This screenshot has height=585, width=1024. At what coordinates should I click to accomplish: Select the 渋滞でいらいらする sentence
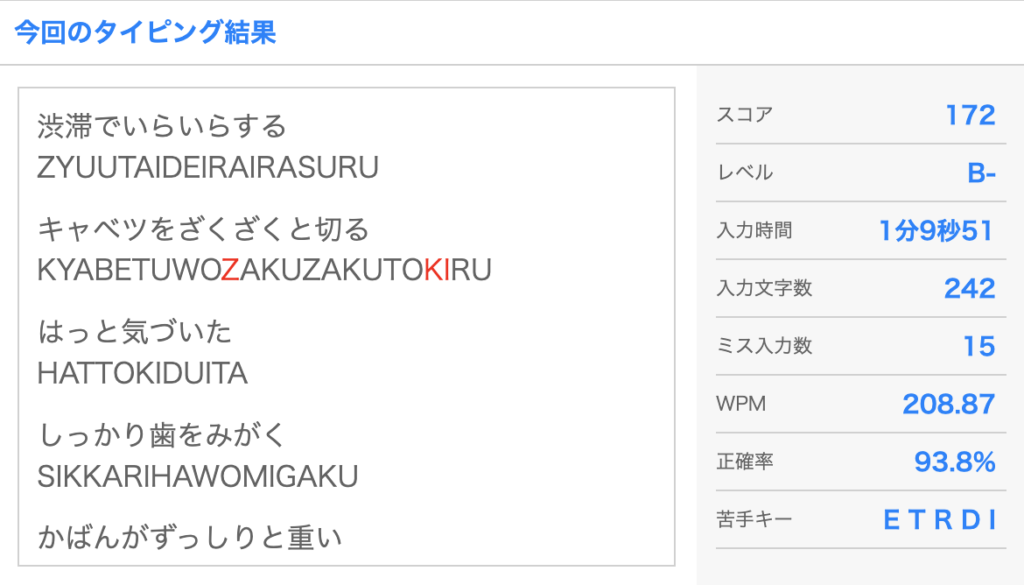162,127
